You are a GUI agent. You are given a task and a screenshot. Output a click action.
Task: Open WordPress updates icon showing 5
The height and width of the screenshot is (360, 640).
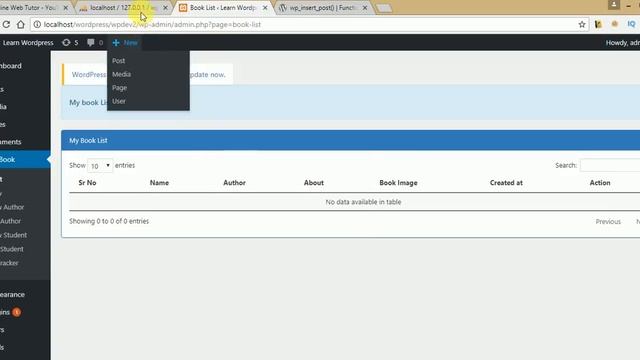point(70,42)
